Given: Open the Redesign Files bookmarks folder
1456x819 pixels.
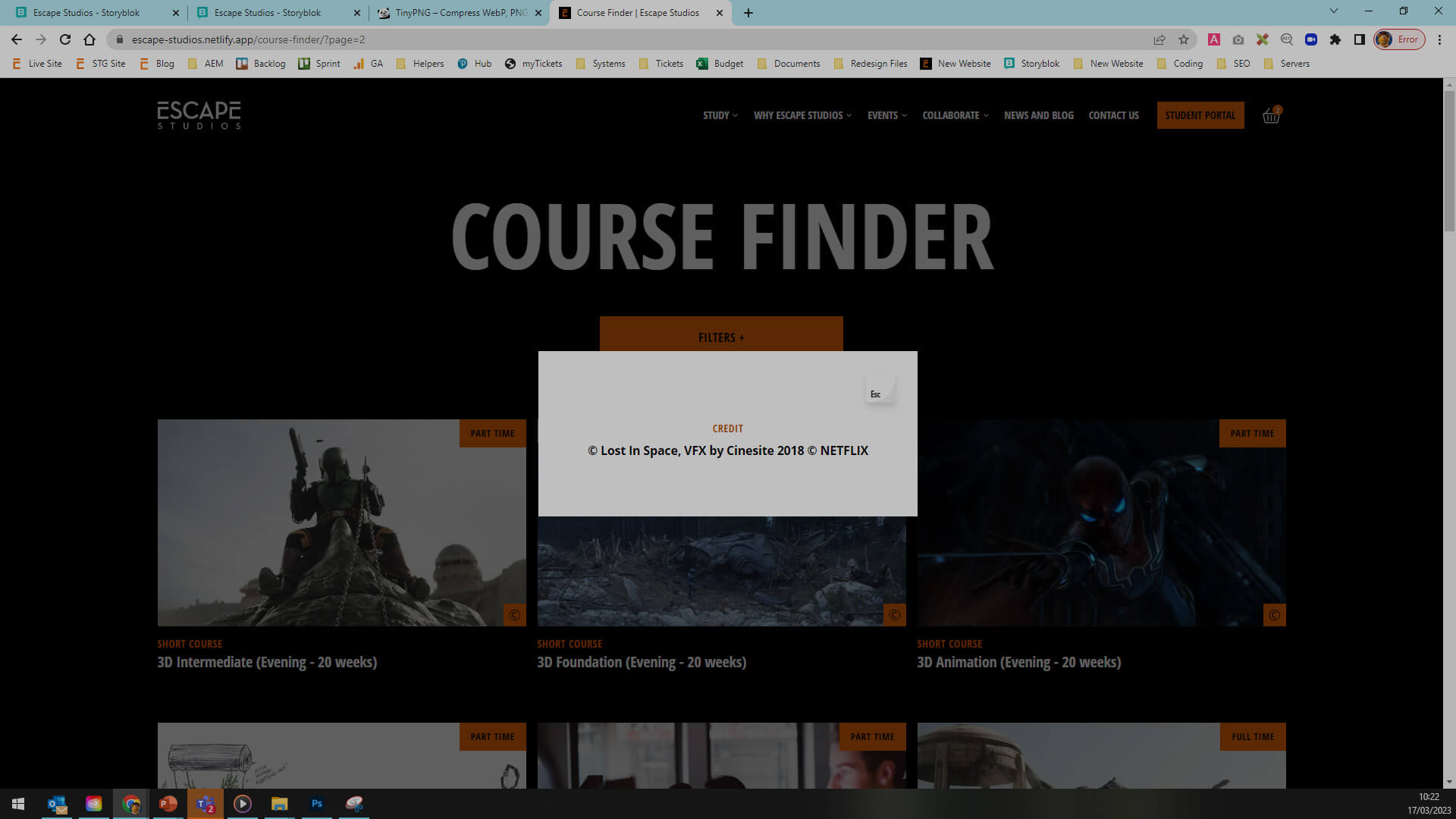Looking at the screenshot, I should 871,64.
